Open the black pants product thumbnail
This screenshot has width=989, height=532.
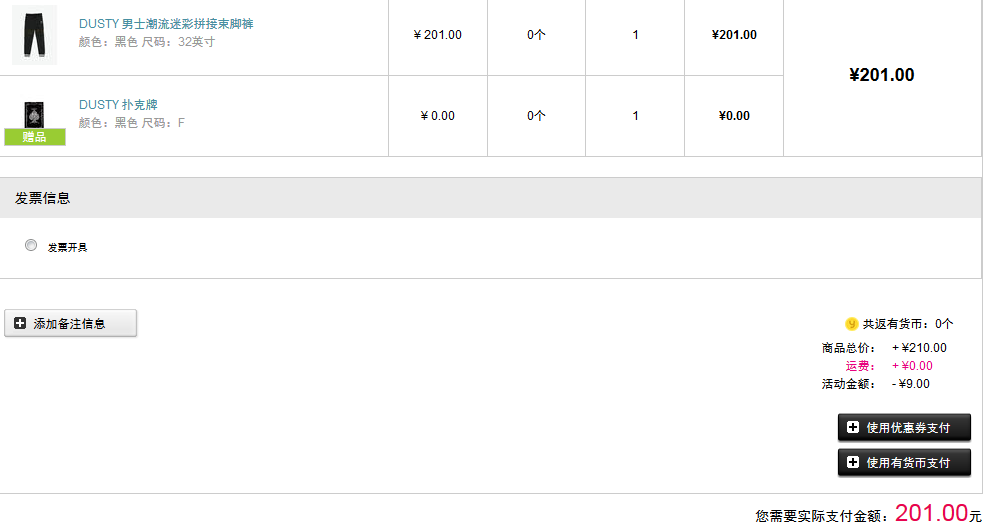35,35
